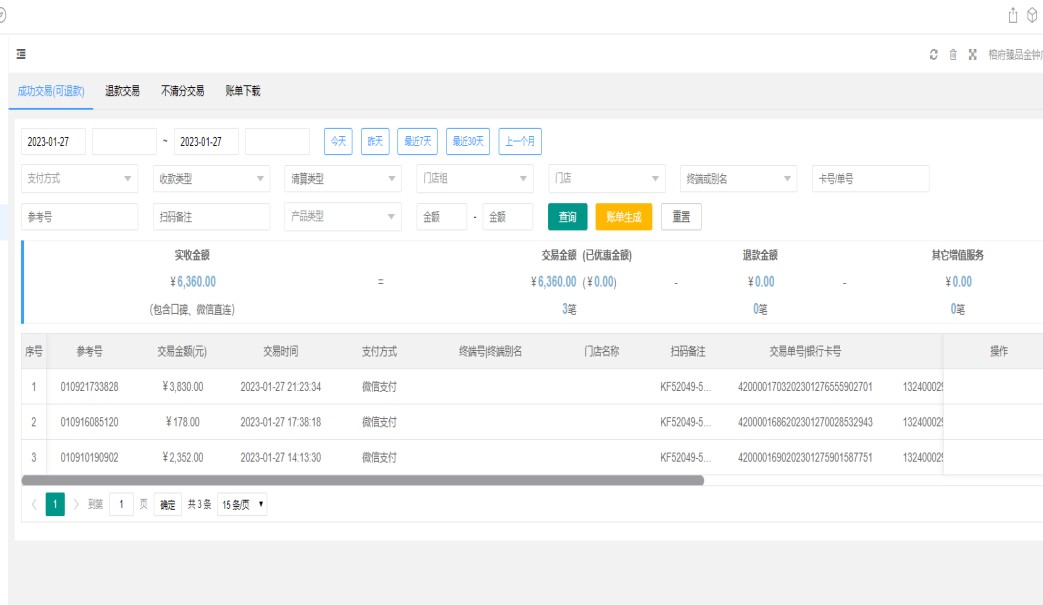
Task: Toggle fullscreen with the expand icon
Action: click(x=972, y=55)
